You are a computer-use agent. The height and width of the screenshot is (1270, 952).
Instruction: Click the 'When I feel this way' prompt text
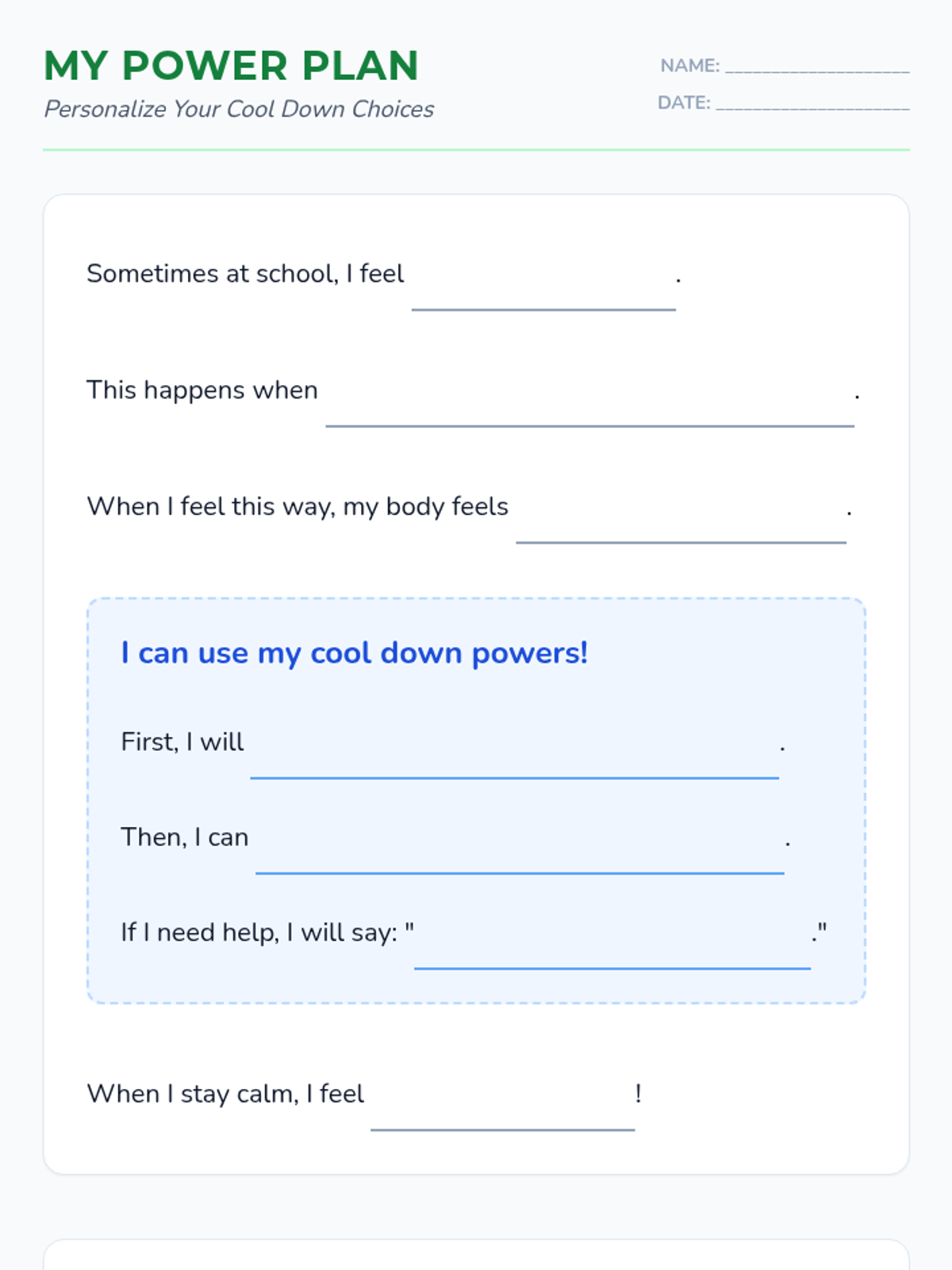(x=297, y=507)
